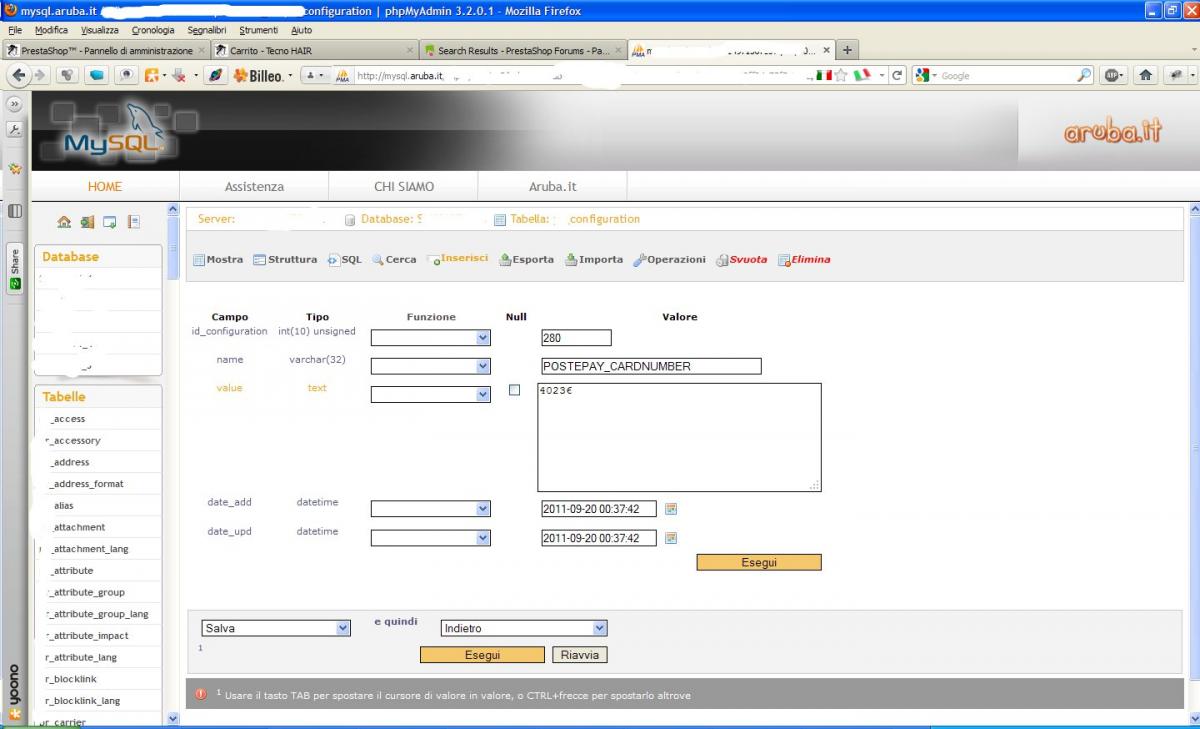The width and height of the screenshot is (1200, 729).
Task: Click the Share sidebar button
Action: (x=15, y=267)
